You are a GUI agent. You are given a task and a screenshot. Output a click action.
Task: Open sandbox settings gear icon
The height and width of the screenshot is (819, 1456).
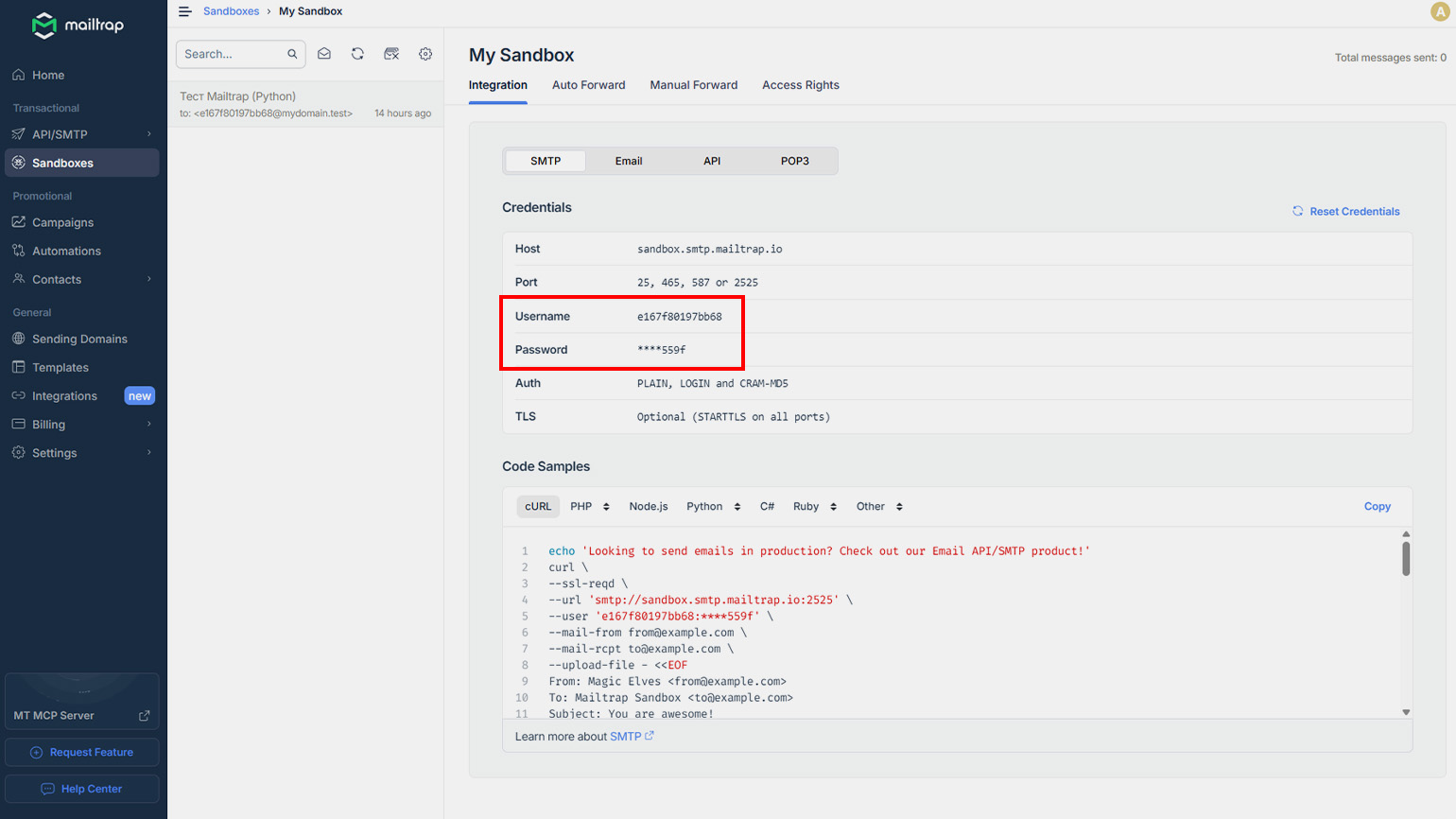coord(425,54)
